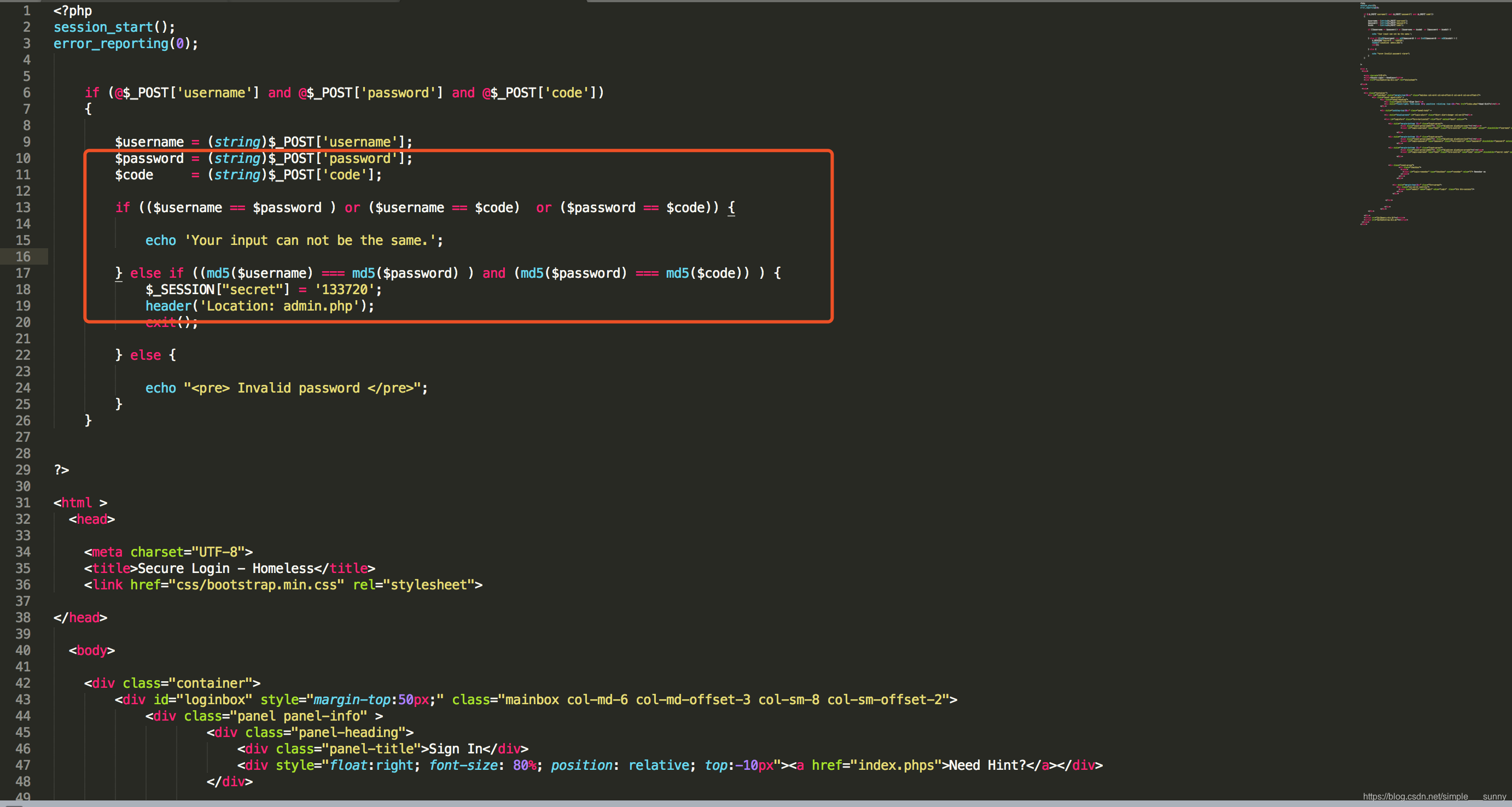The image size is (1512, 807).
Task: Click the error_reporting function name
Action: [111, 43]
